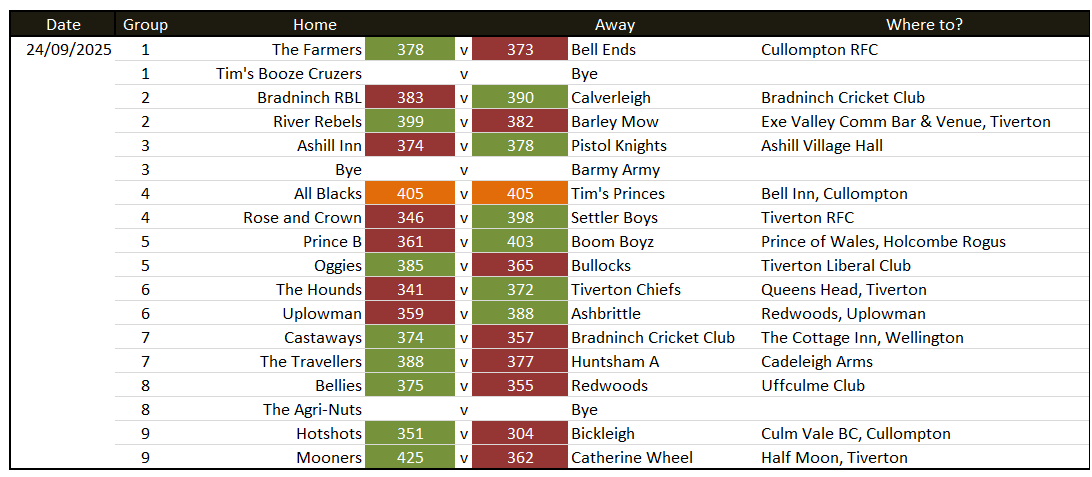Screen dimensions: 1092x477
Task: Select the Home column header
Action: 315,25
